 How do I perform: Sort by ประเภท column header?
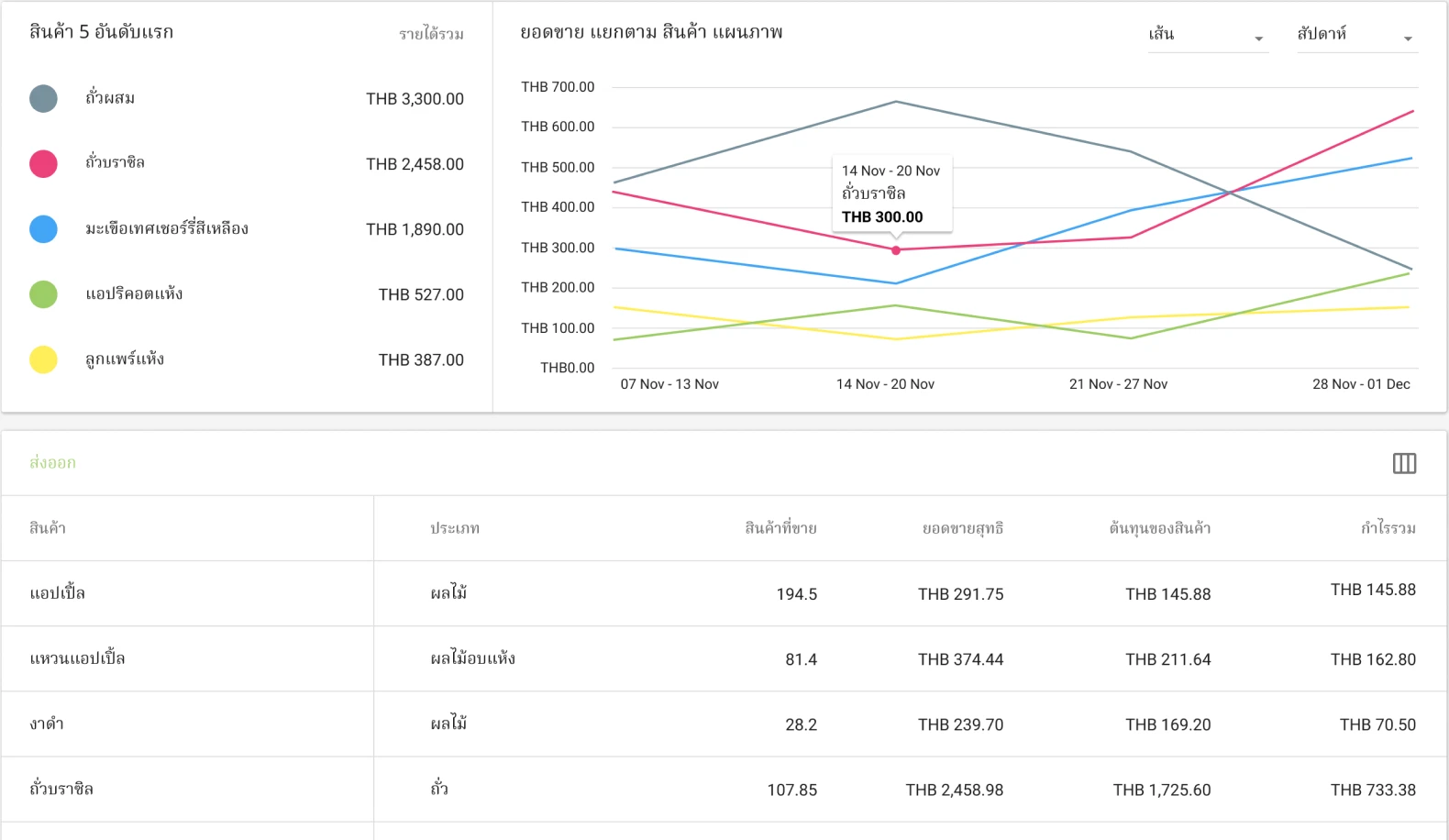[455, 528]
